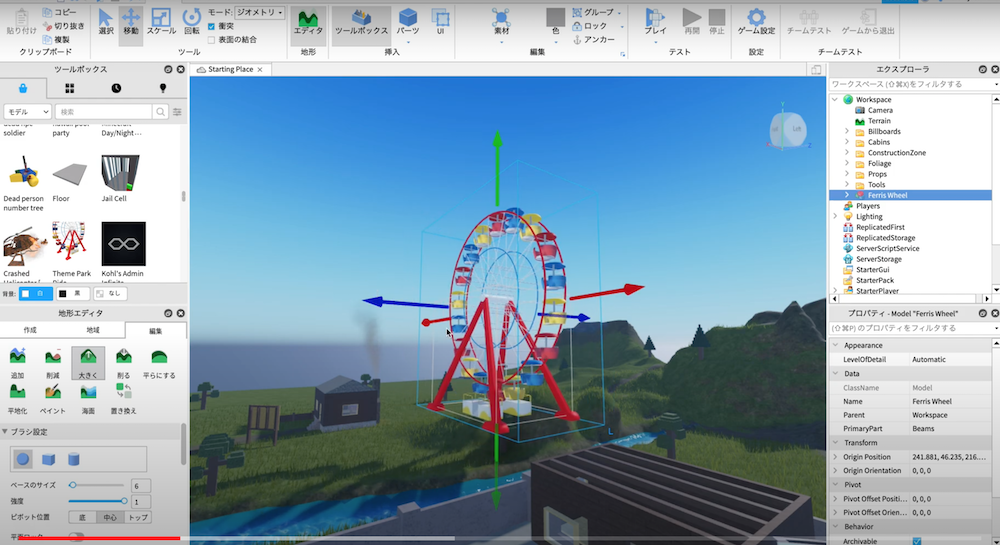Uncheck the Collisions (衝突) checkbox
The height and width of the screenshot is (545, 1000).
pyautogui.click(x=210, y=26)
